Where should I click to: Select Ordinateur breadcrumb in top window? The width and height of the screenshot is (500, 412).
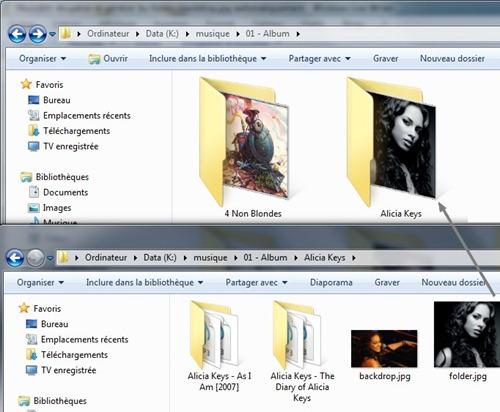pyautogui.click(x=108, y=34)
